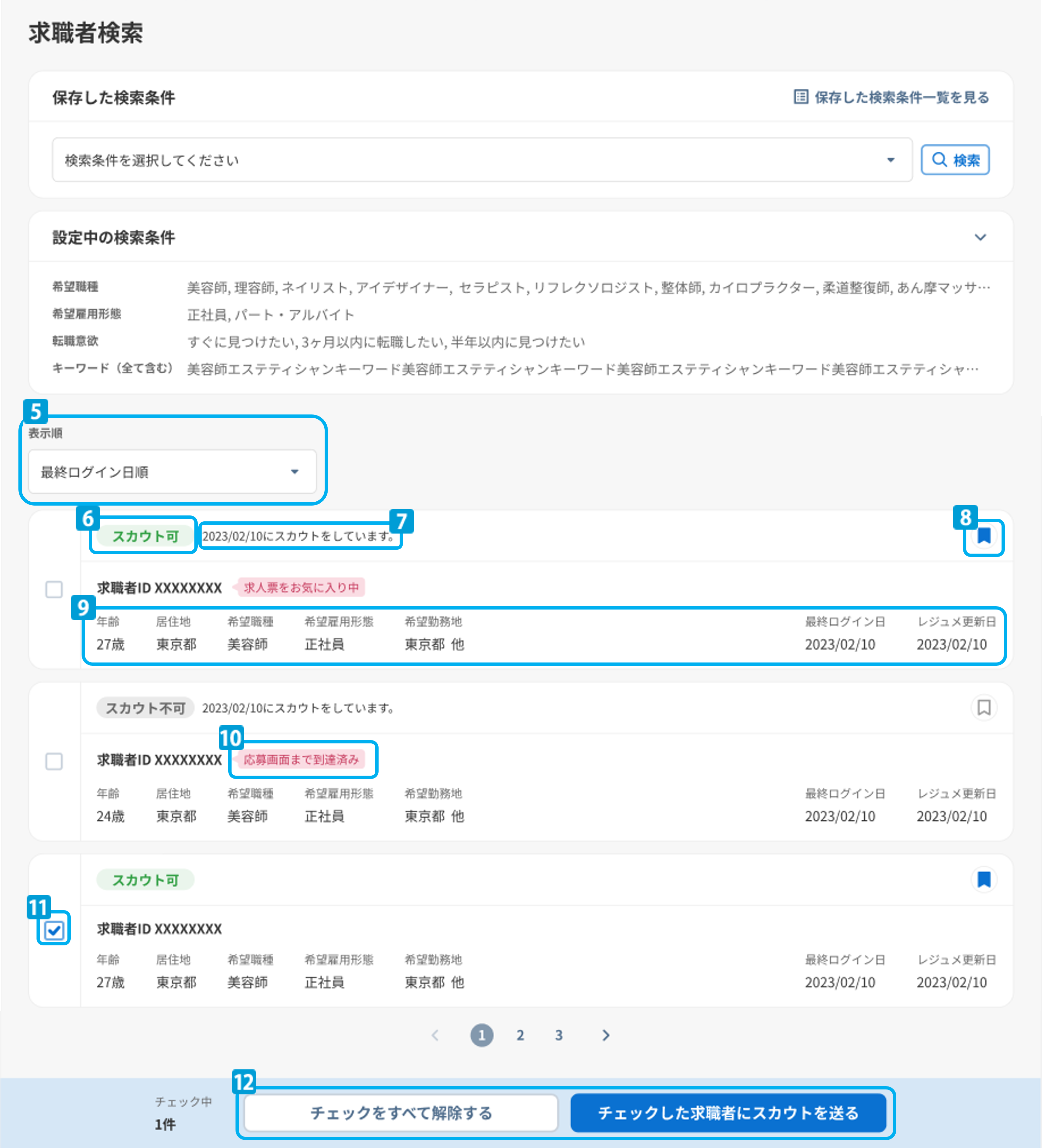The image size is (1042, 1148).
Task: Click the previous page arrow in pagination
Action: pos(435,1035)
